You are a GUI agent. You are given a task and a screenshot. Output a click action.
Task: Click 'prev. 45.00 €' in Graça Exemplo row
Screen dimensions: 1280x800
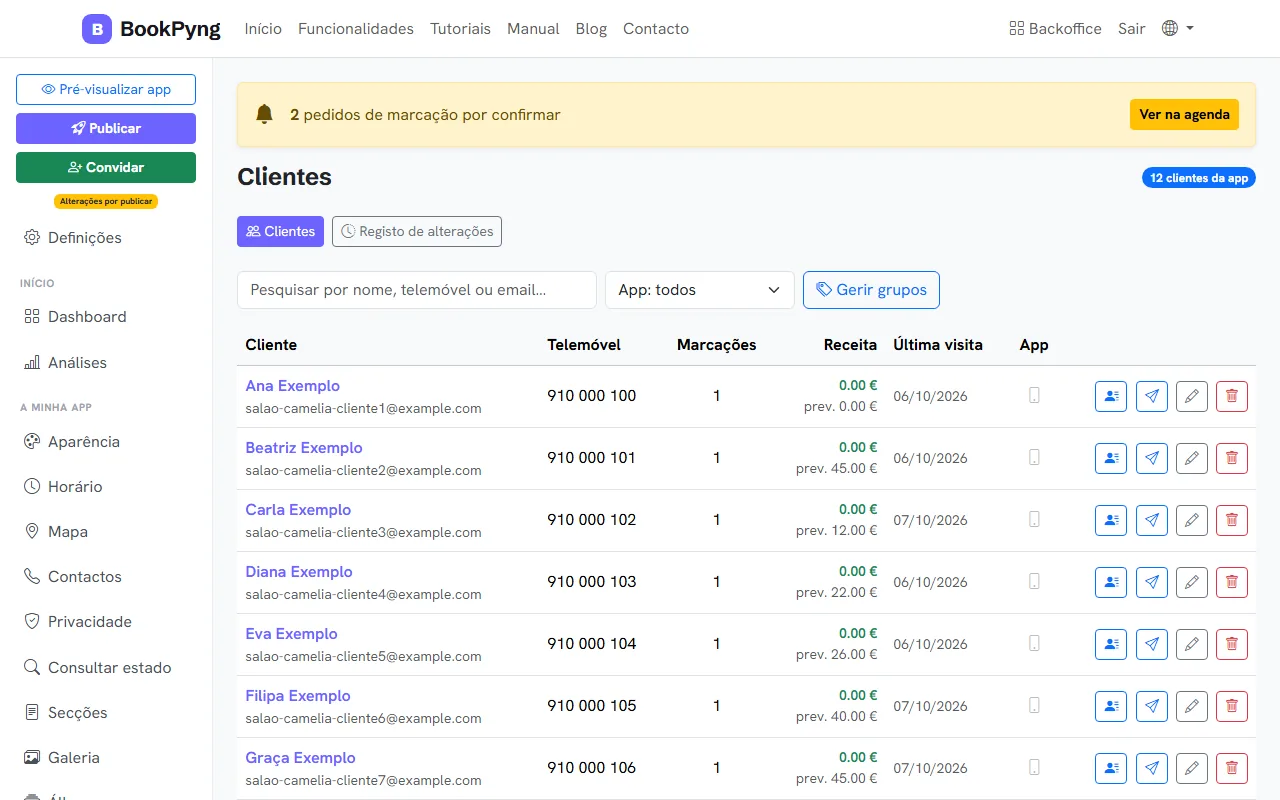(x=836, y=778)
